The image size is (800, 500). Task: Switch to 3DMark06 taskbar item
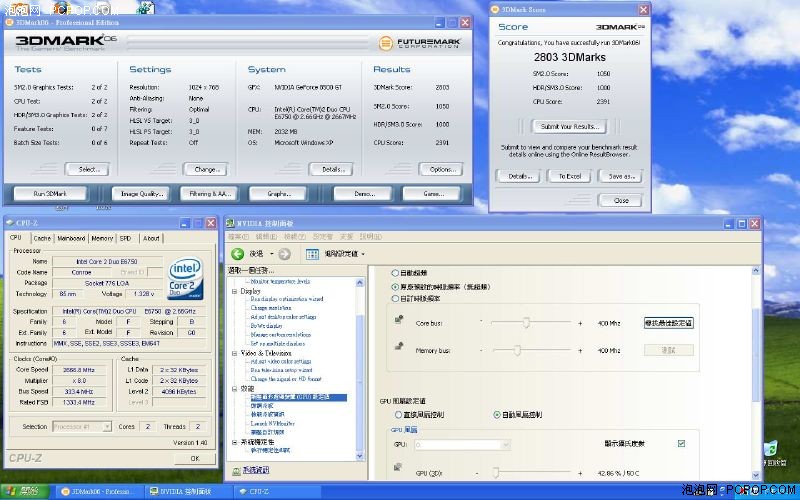pos(98,491)
